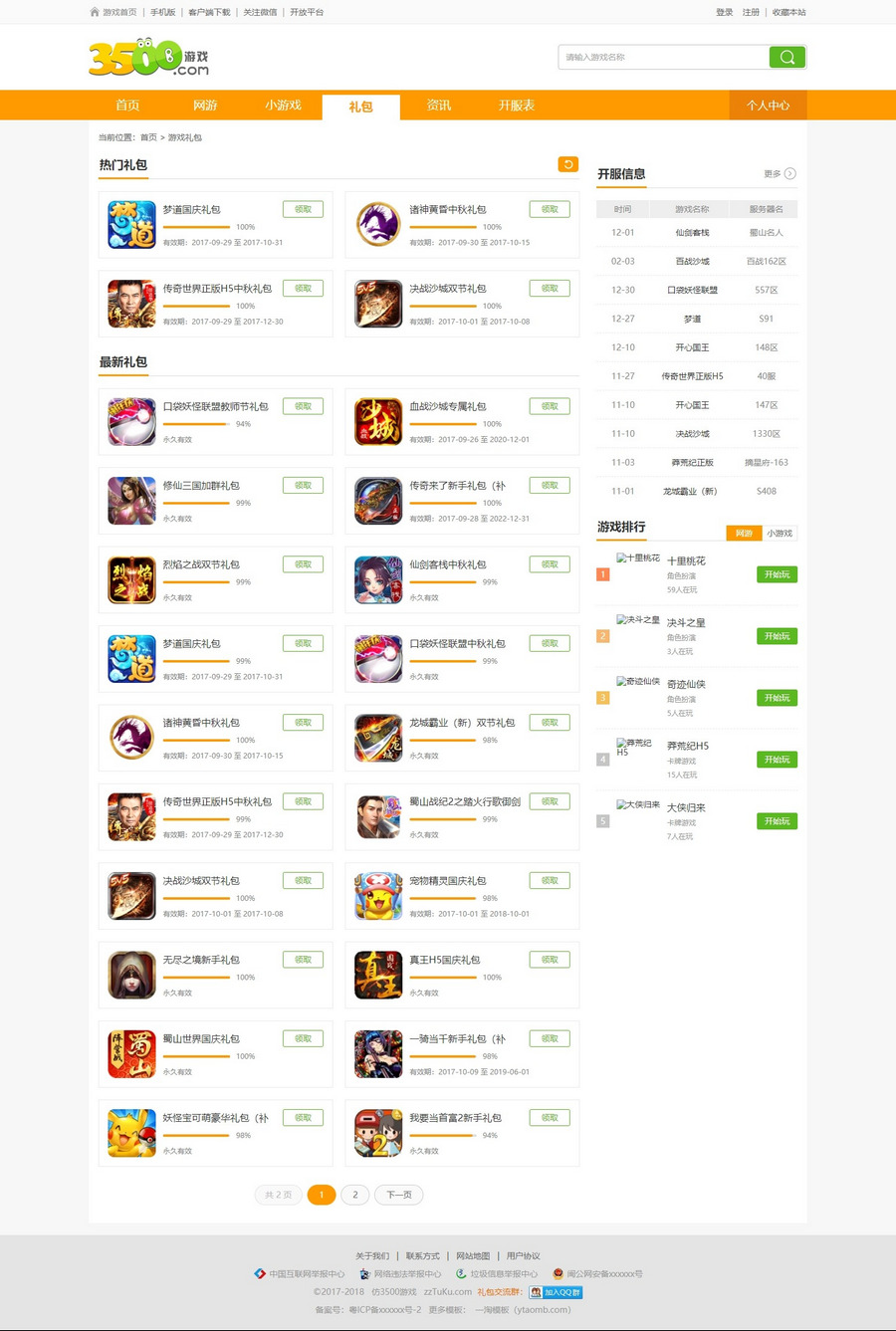Open the 梦道国庆礼包 game icon in 热门礼包

tap(132, 225)
